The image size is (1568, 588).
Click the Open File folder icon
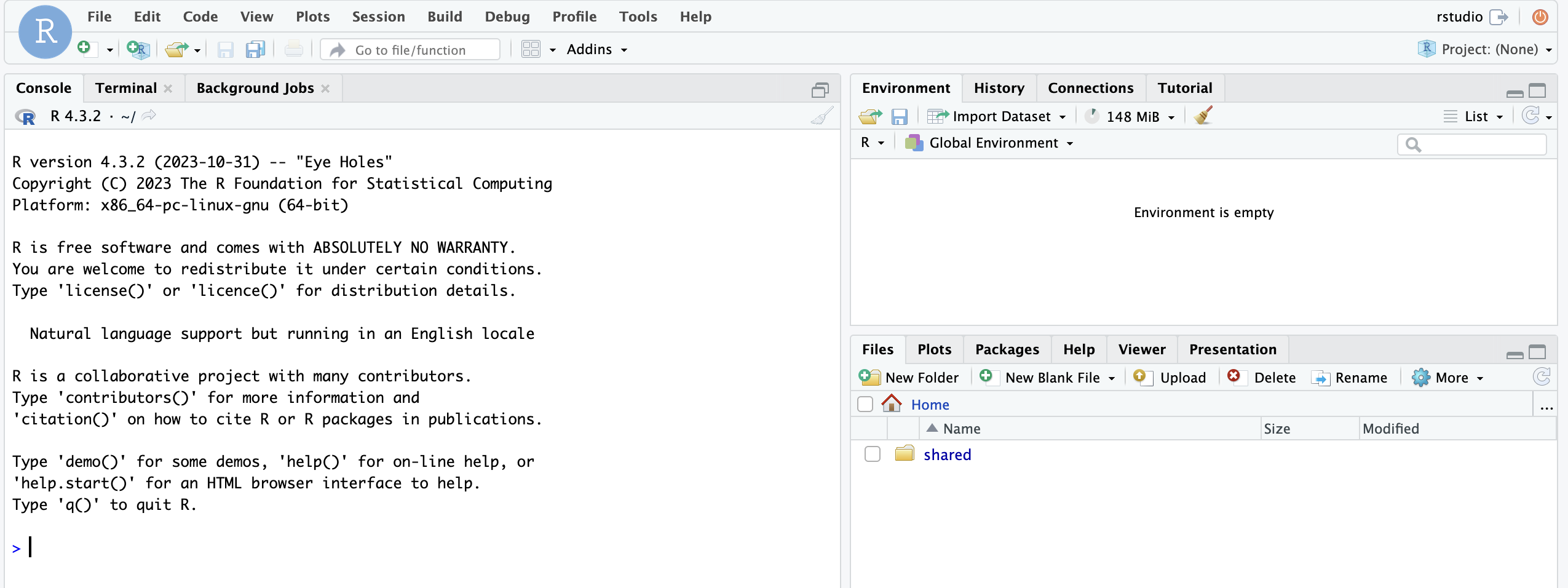[x=176, y=49]
